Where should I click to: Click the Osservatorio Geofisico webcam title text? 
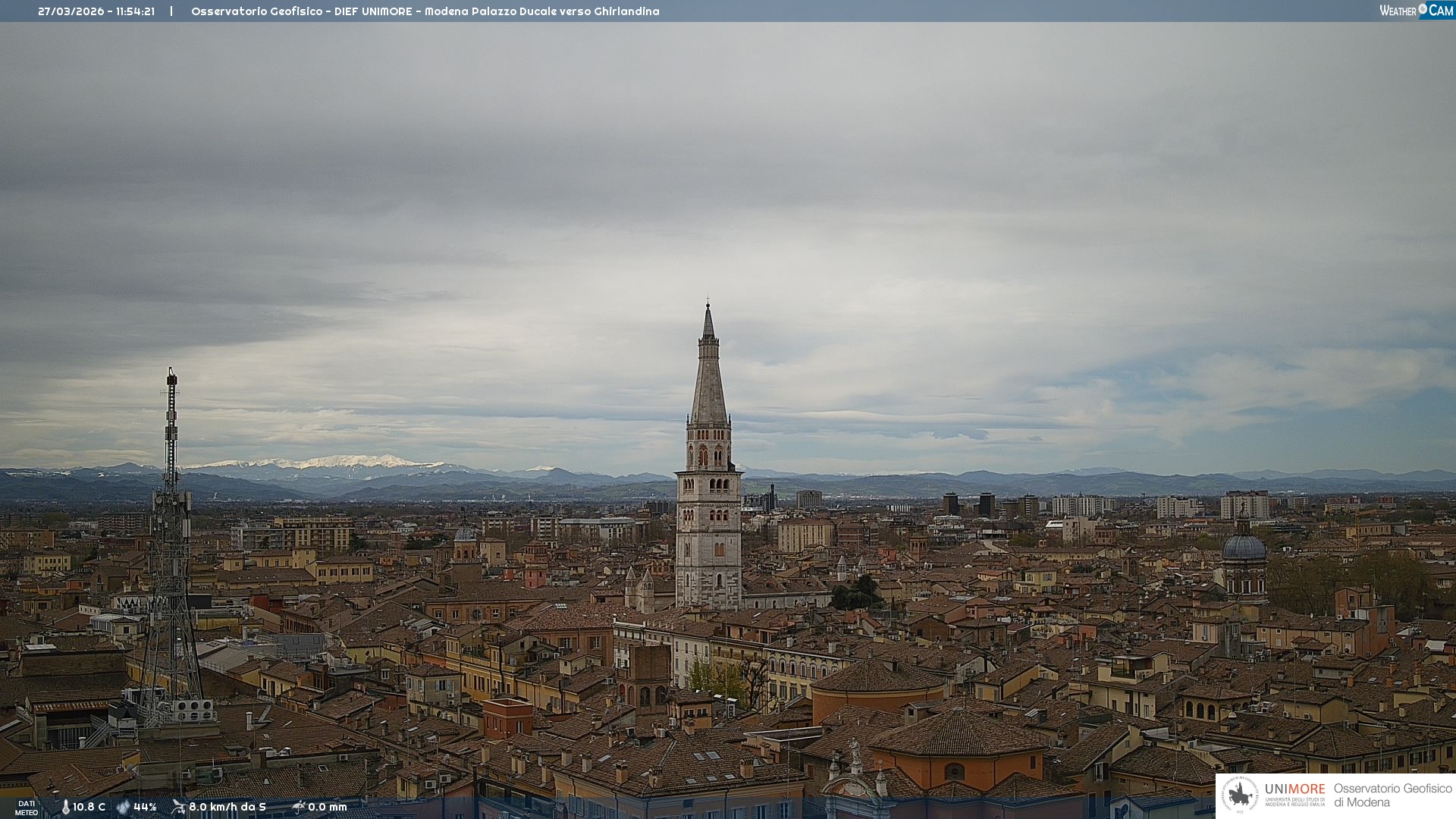[425, 11]
